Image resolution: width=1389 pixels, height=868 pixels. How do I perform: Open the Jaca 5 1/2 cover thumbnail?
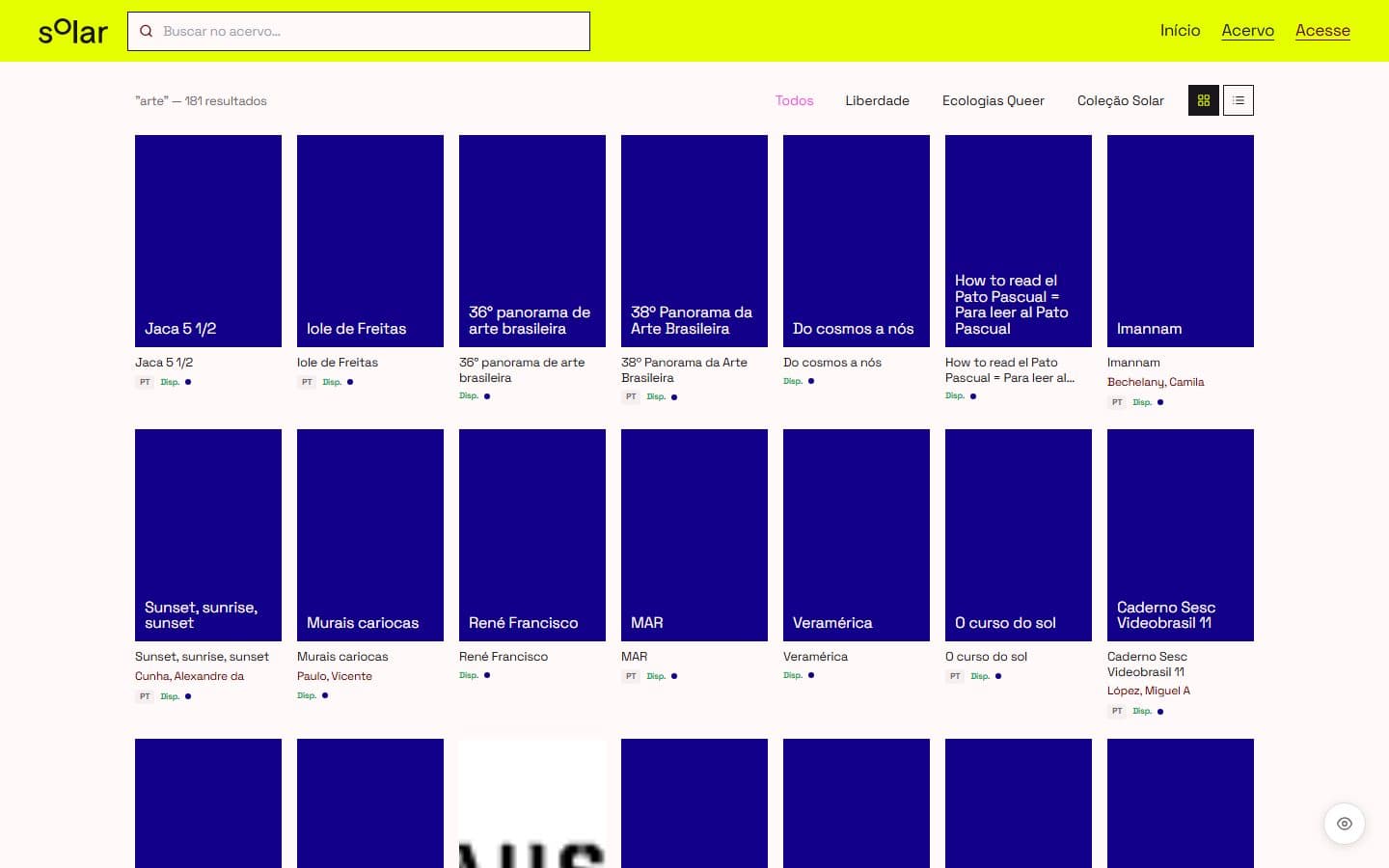coord(208,241)
